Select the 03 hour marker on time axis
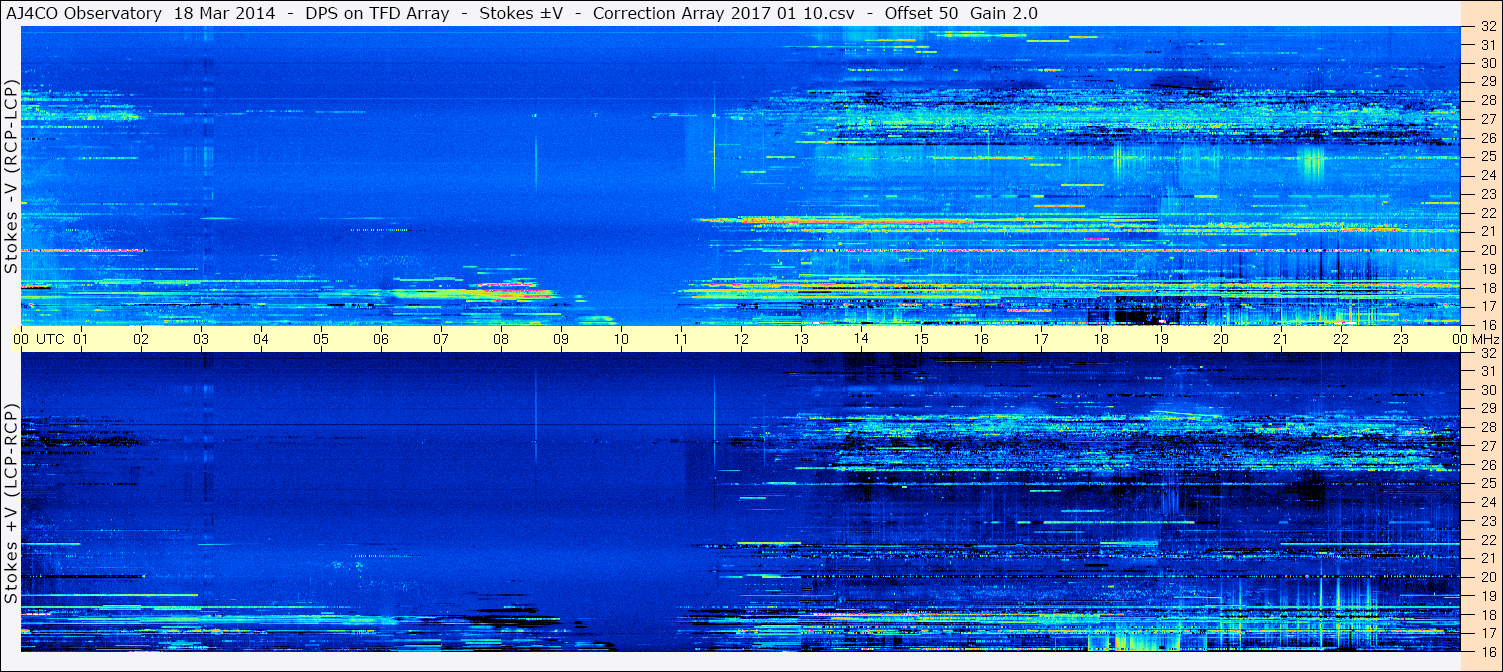 (201, 339)
